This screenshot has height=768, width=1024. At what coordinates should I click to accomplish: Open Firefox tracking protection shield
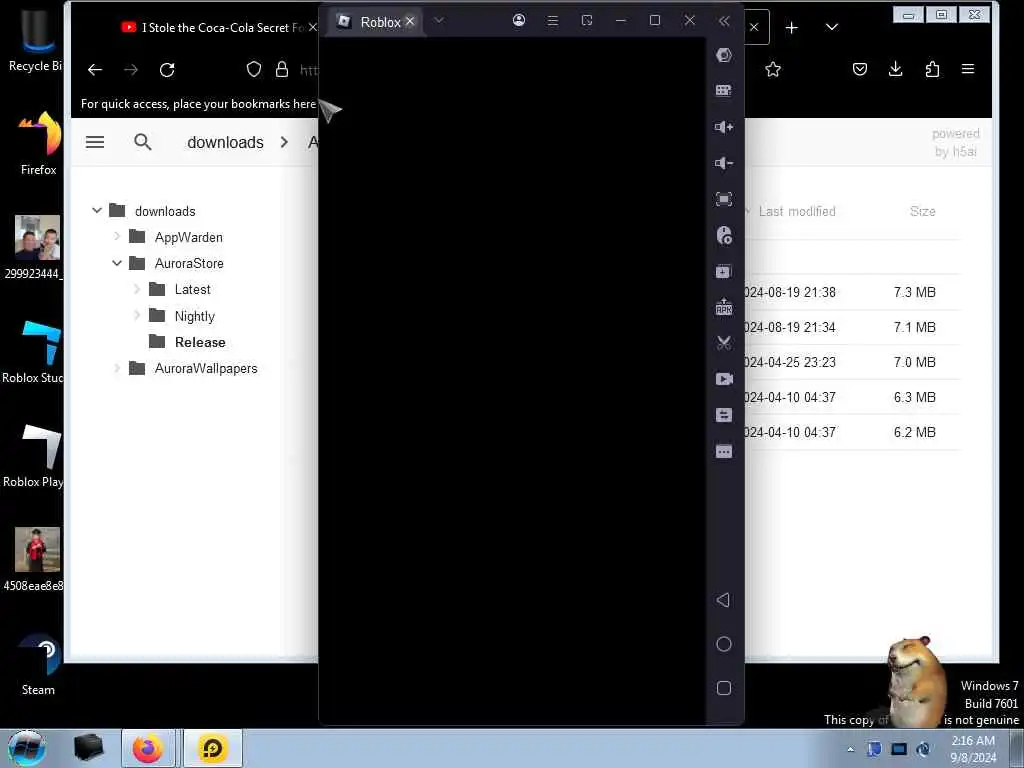(x=253, y=69)
